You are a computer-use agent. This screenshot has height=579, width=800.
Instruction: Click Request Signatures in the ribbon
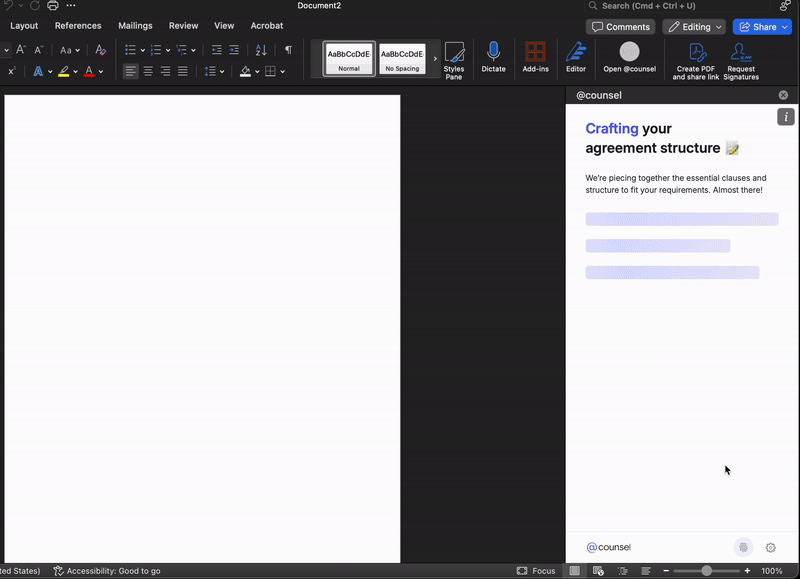pyautogui.click(x=741, y=61)
